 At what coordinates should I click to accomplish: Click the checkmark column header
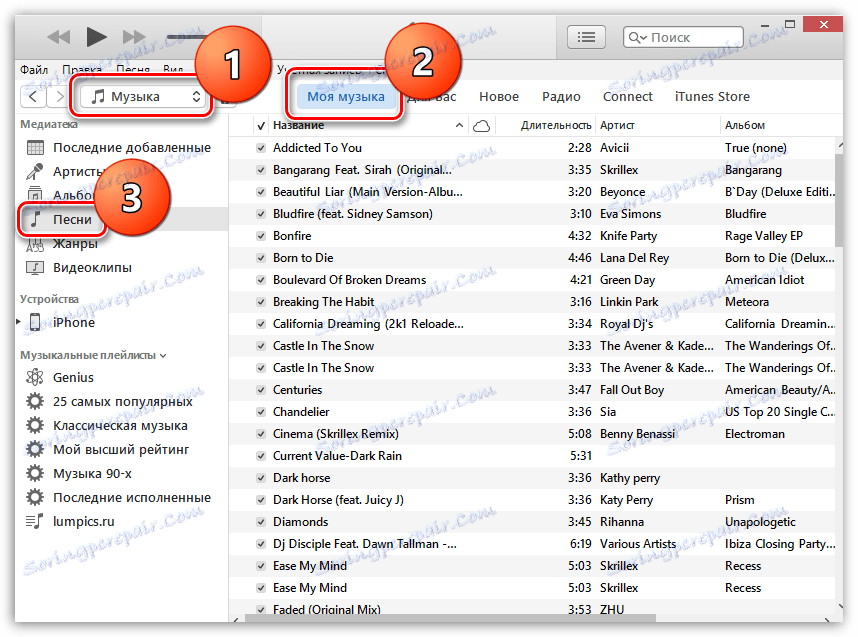click(x=261, y=126)
